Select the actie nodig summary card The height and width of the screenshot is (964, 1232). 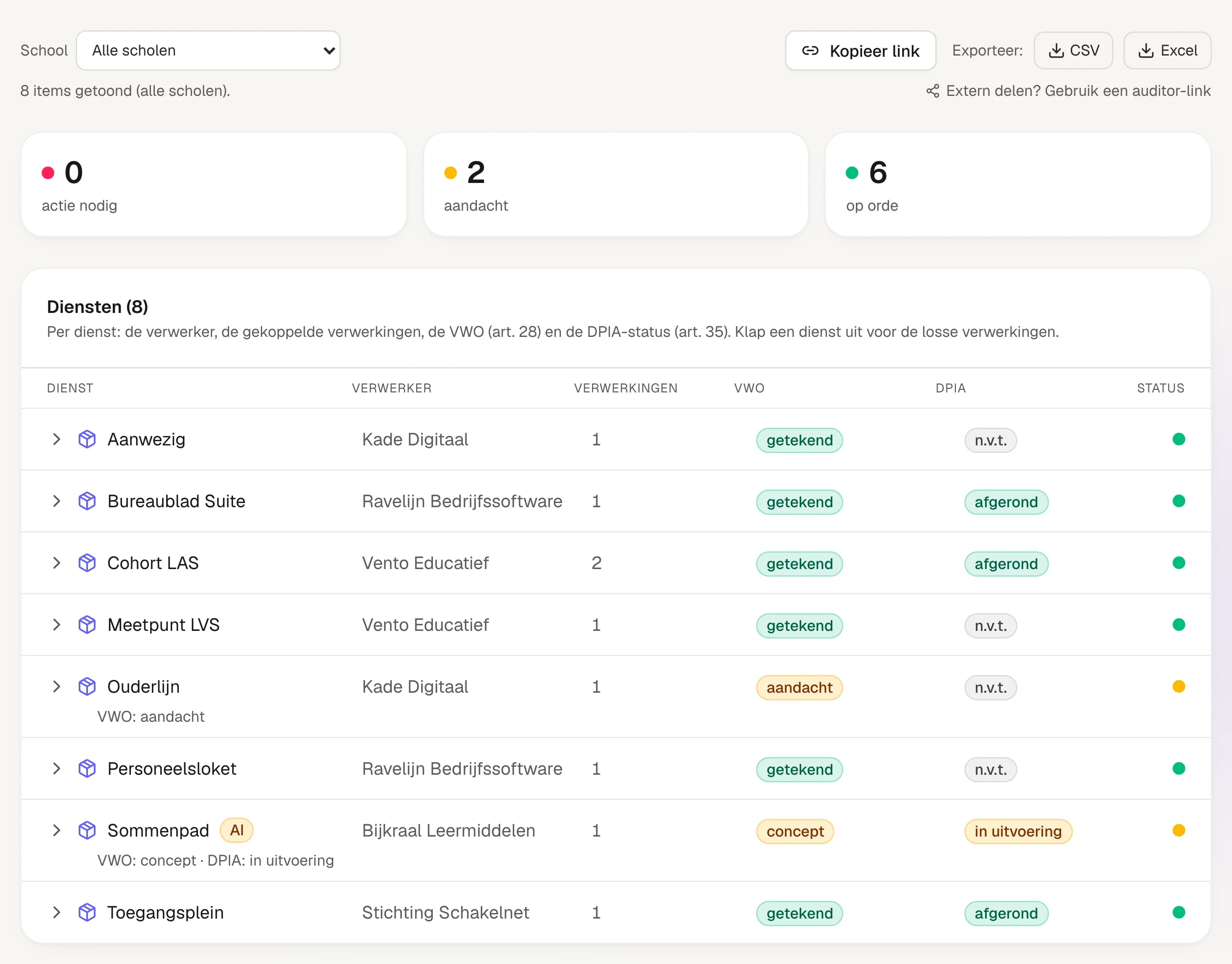[x=214, y=185]
